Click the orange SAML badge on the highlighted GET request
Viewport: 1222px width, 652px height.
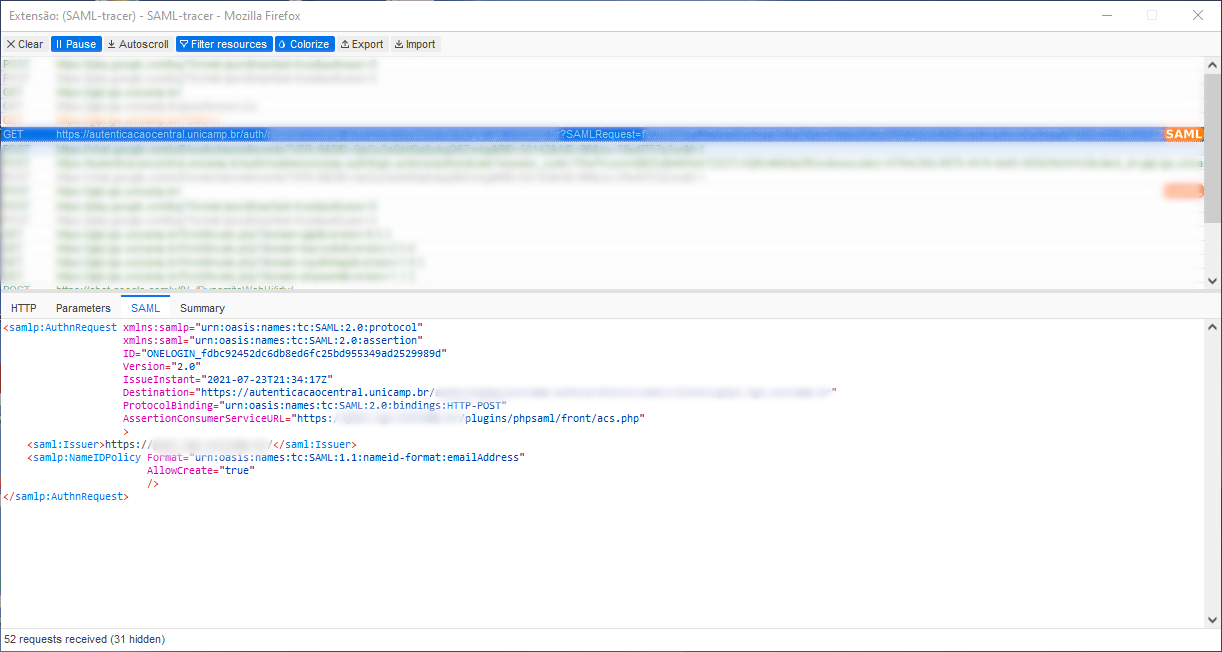(1182, 133)
